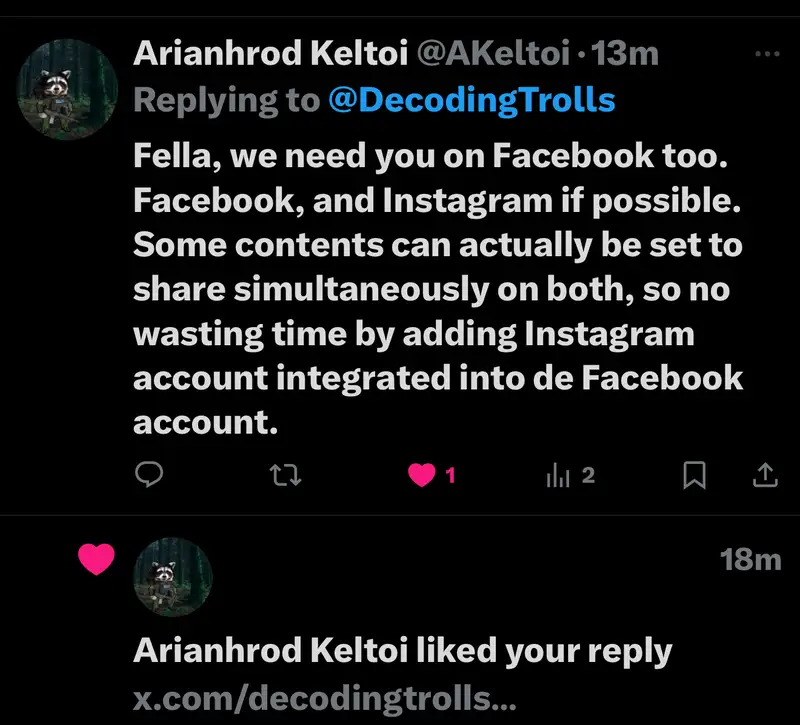Click the pink heart notification icon

coord(97,560)
